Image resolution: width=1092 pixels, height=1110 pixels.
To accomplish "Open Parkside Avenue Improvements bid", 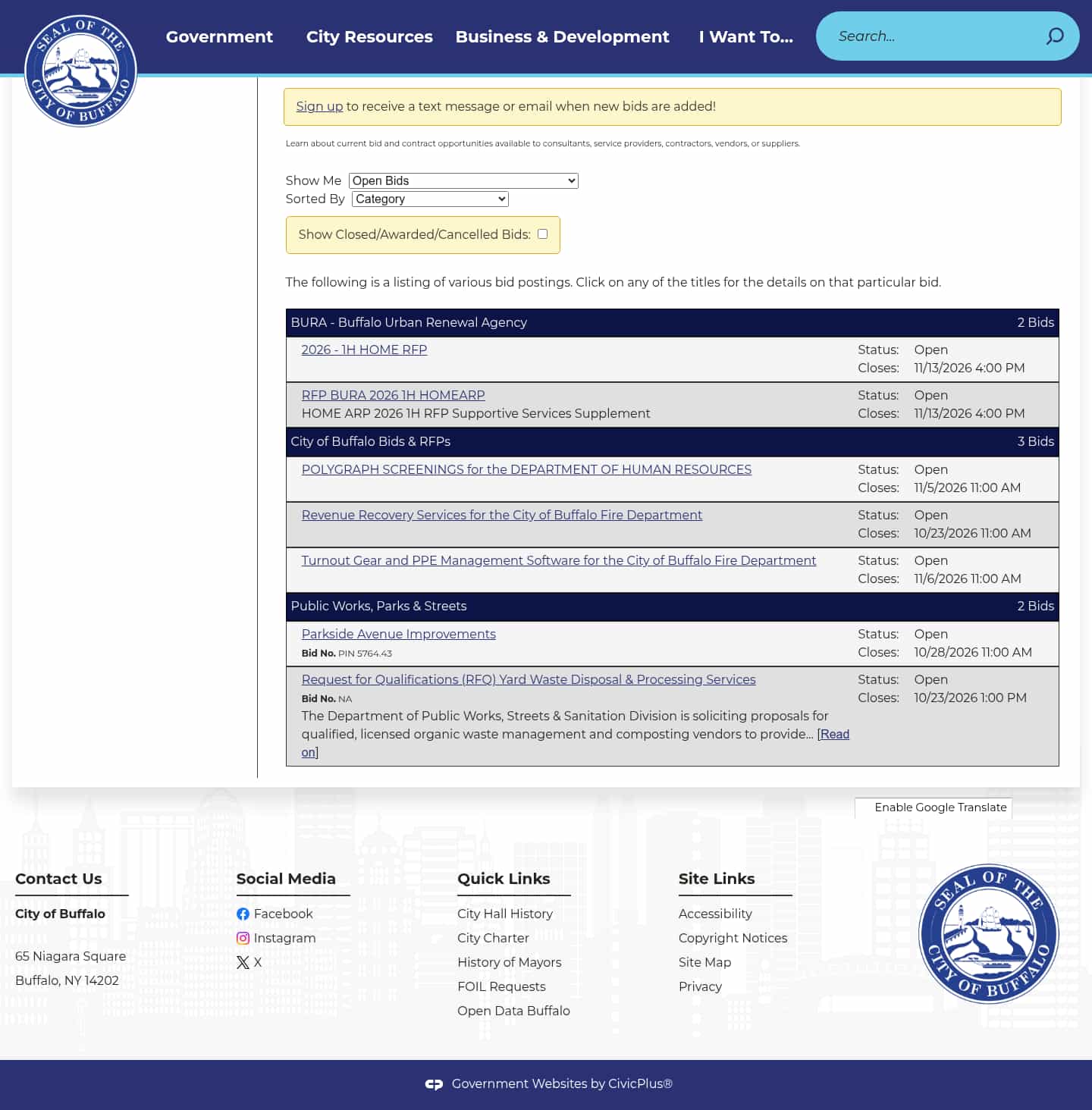I will tap(398, 634).
